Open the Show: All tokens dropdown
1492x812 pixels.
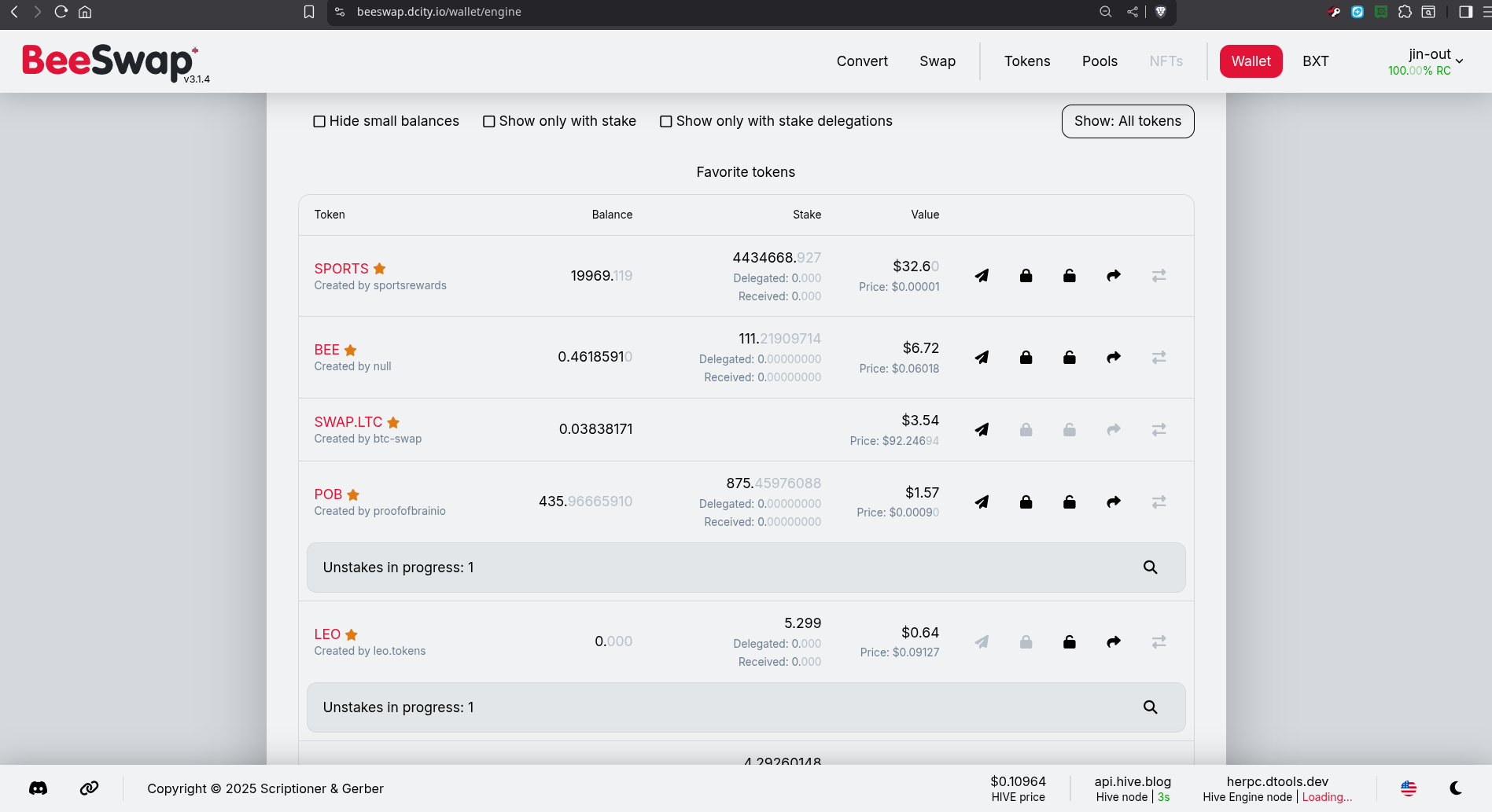tap(1127, 121)
